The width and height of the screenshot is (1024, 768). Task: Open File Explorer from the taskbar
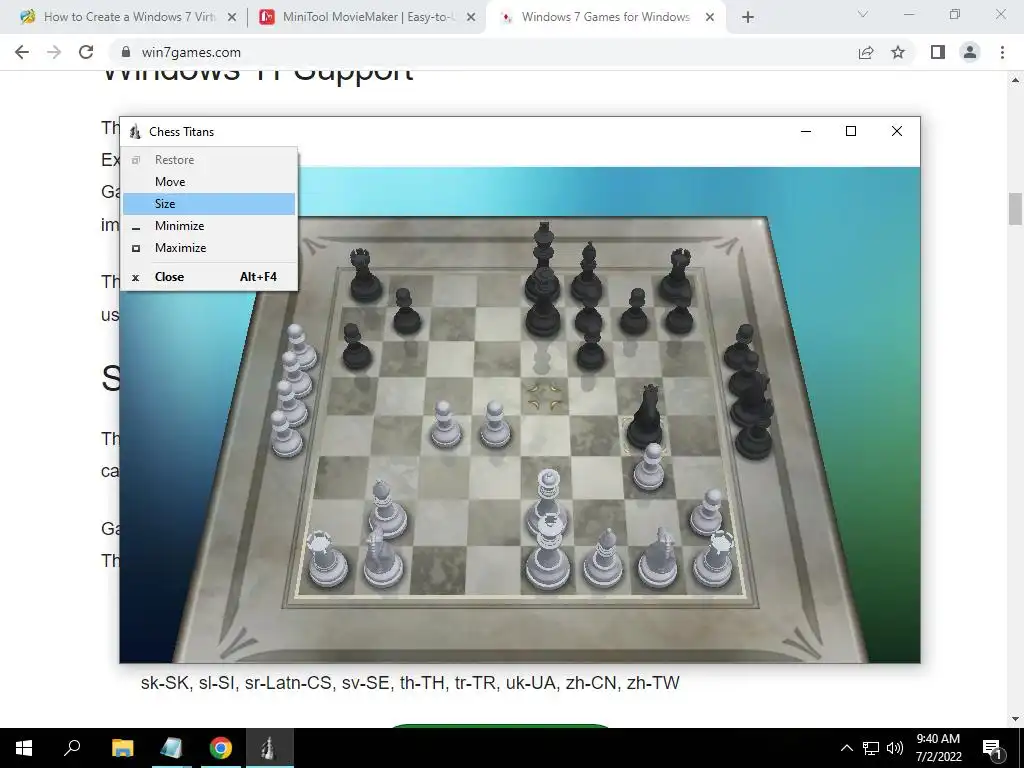click(x=122, y=748)
